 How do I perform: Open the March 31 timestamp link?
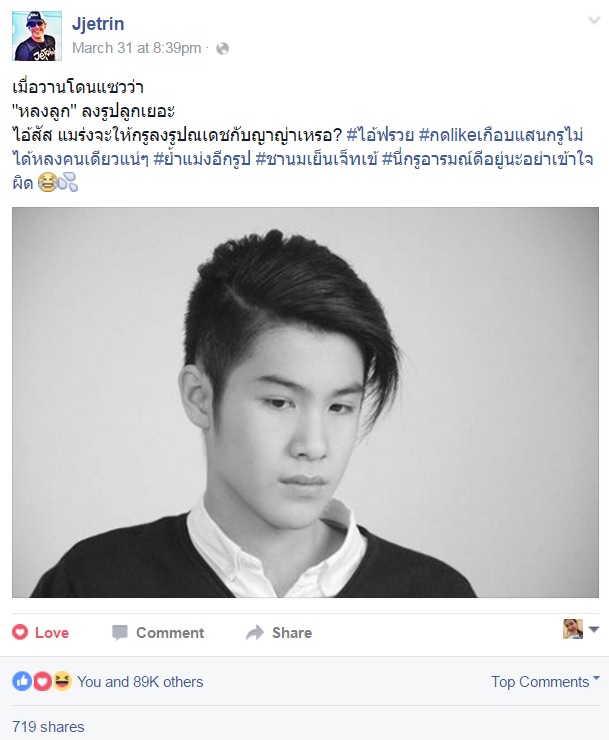(137, 48)
